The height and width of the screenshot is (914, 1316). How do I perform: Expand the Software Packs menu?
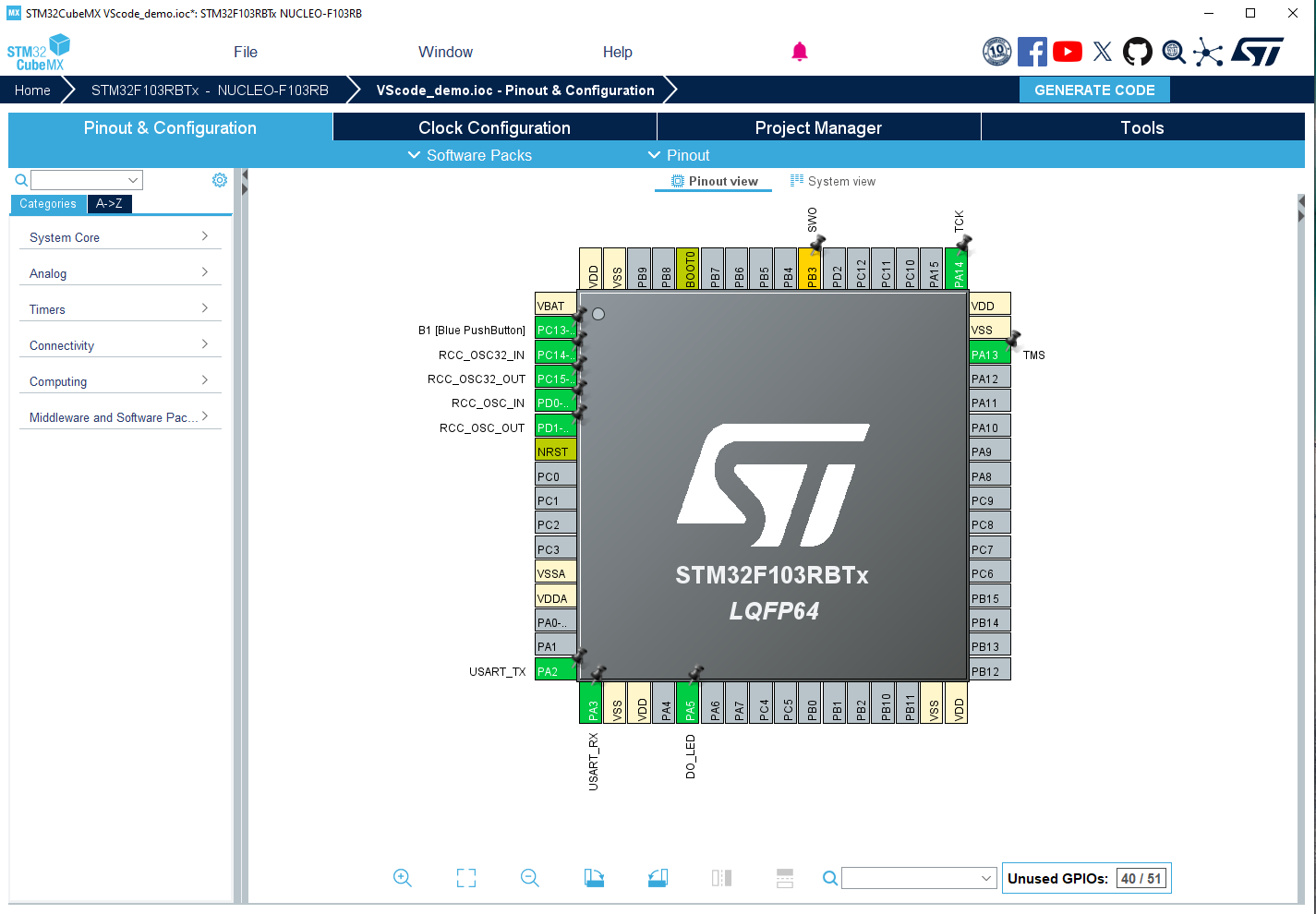tap(470, 155)
